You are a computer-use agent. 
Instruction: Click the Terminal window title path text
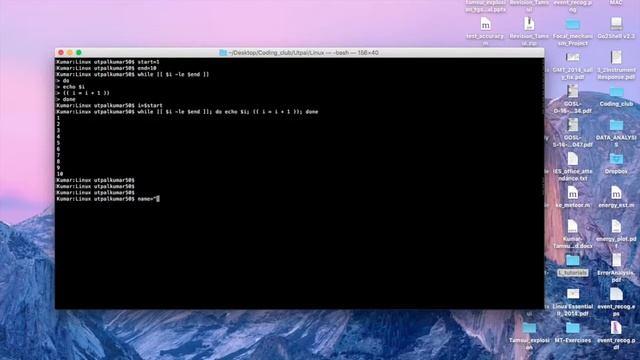click(x=303, y=53)
